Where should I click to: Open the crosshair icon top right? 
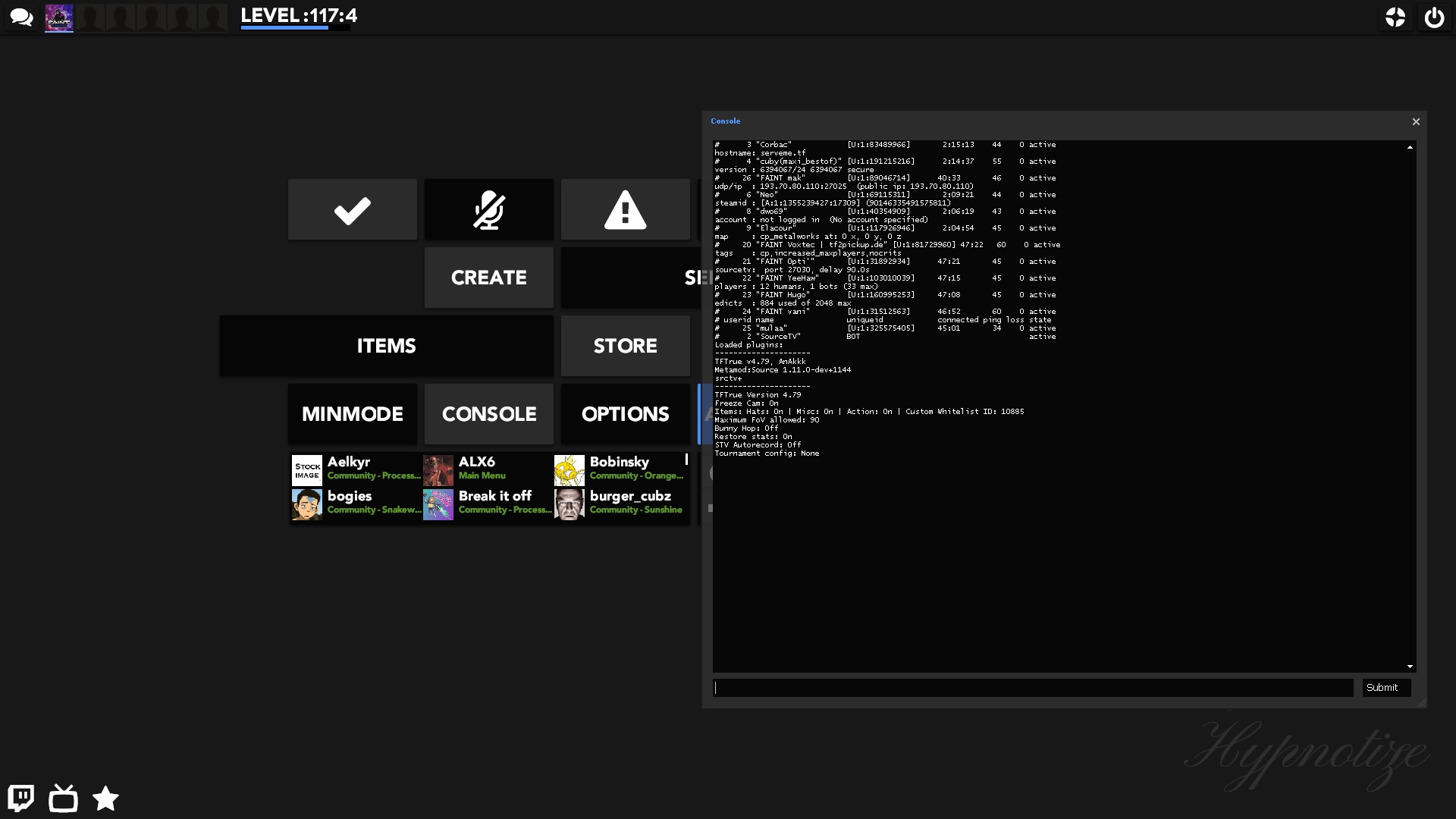1395,17
